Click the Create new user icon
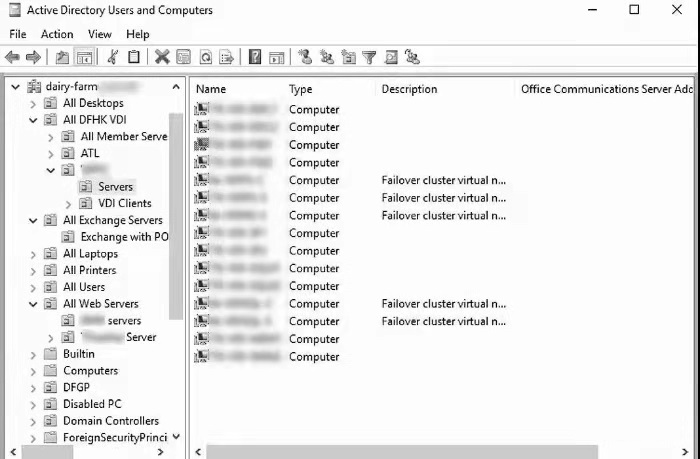 click(305, 57)
